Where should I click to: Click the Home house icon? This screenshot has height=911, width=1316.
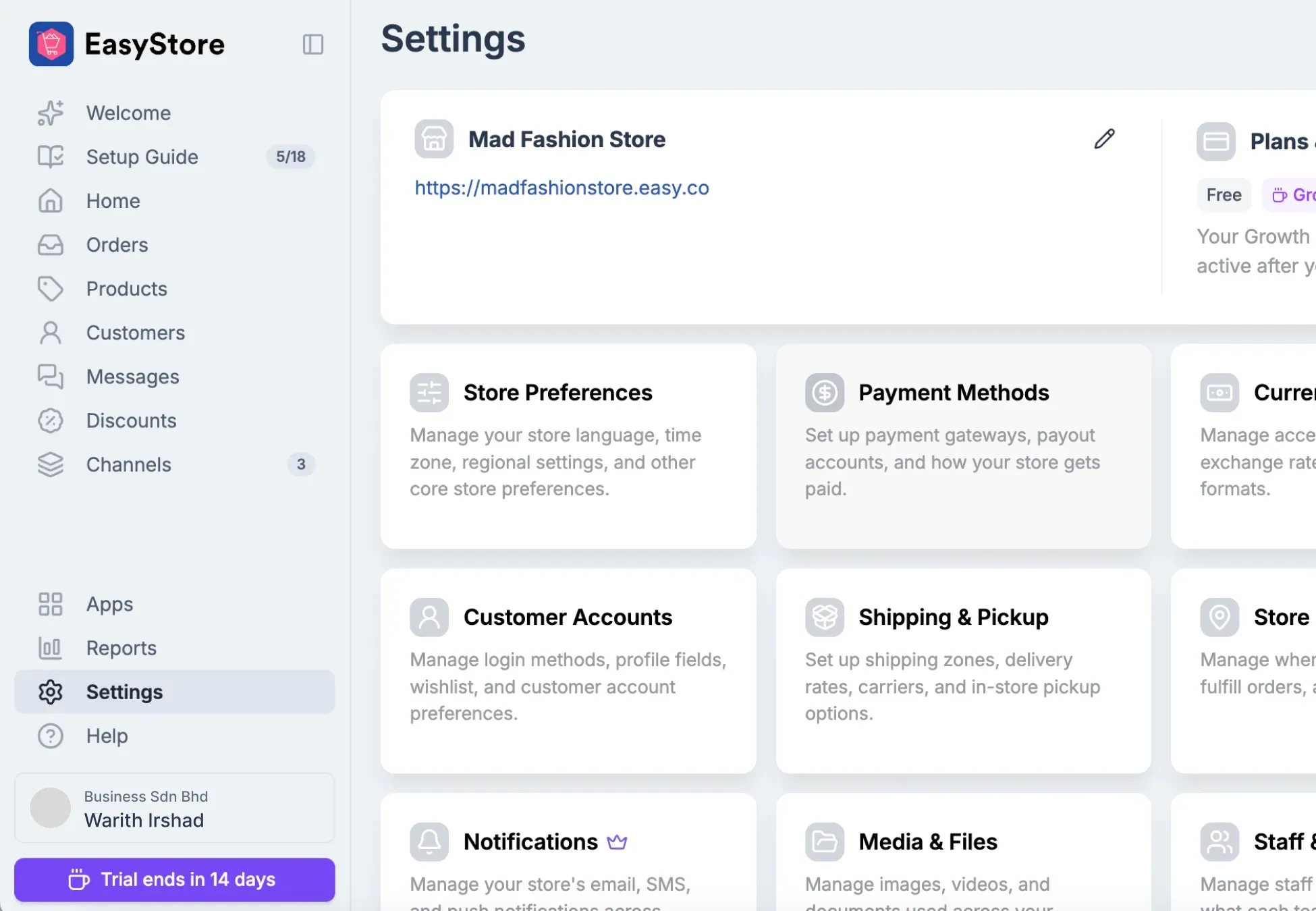tap(51, 200)
